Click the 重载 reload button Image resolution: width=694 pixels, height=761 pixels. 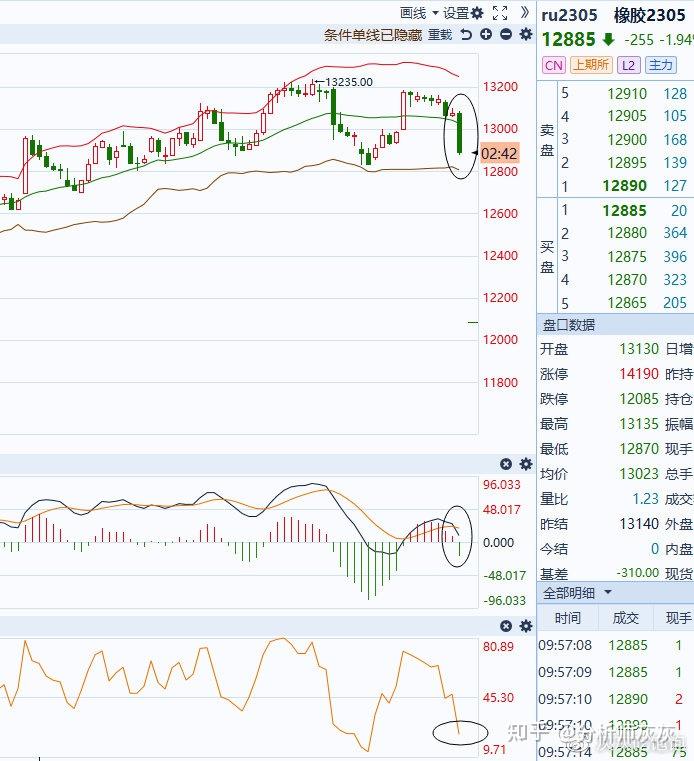[x=440, y=35]
